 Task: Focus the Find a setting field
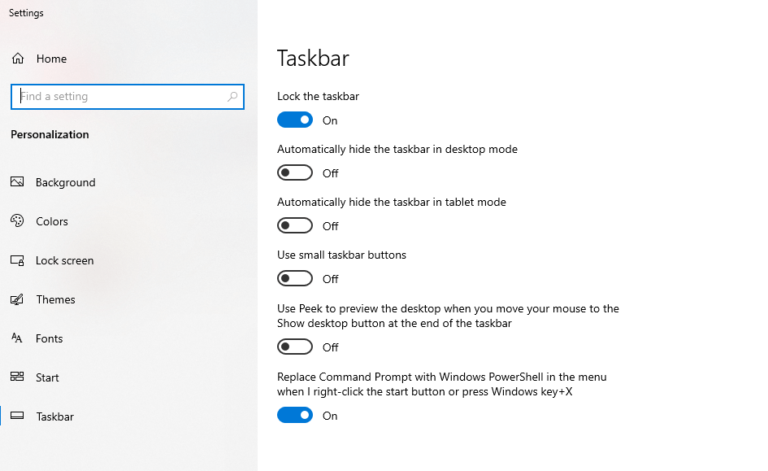[x=127, y=96]
